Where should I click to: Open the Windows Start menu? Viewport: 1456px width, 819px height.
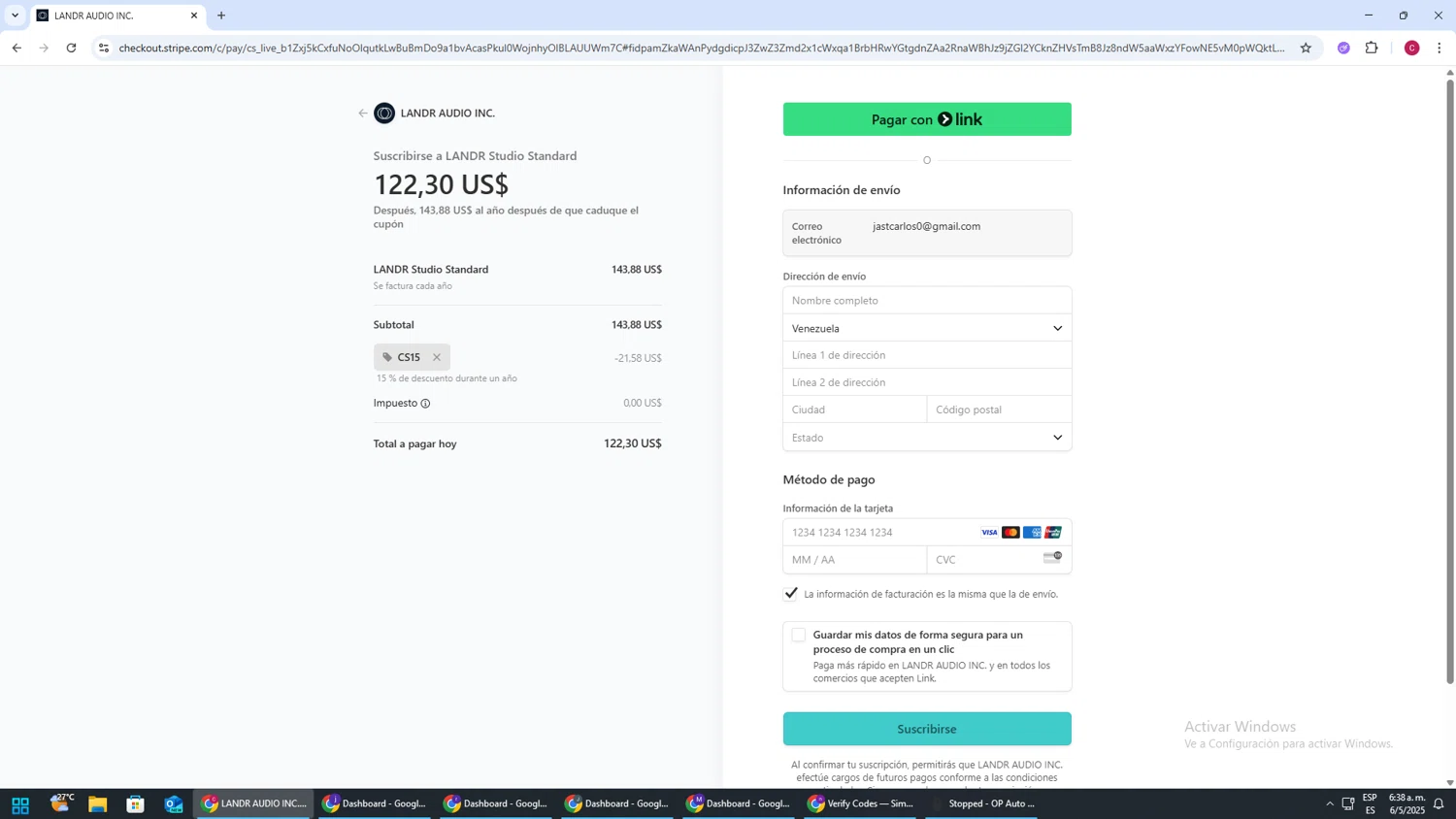pos(19,804)
